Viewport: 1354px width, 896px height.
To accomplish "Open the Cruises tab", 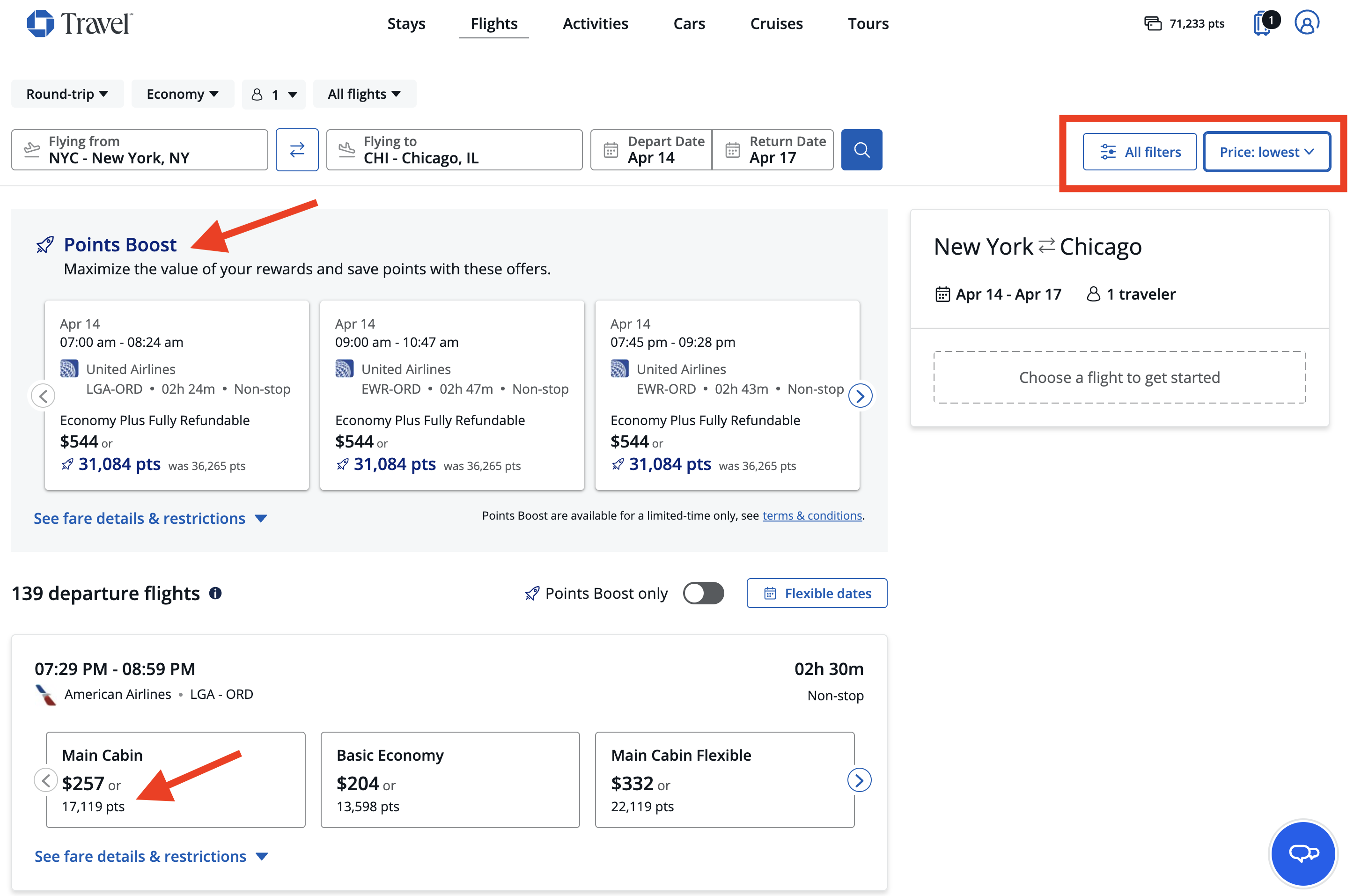I will click(x=776, y=23).
